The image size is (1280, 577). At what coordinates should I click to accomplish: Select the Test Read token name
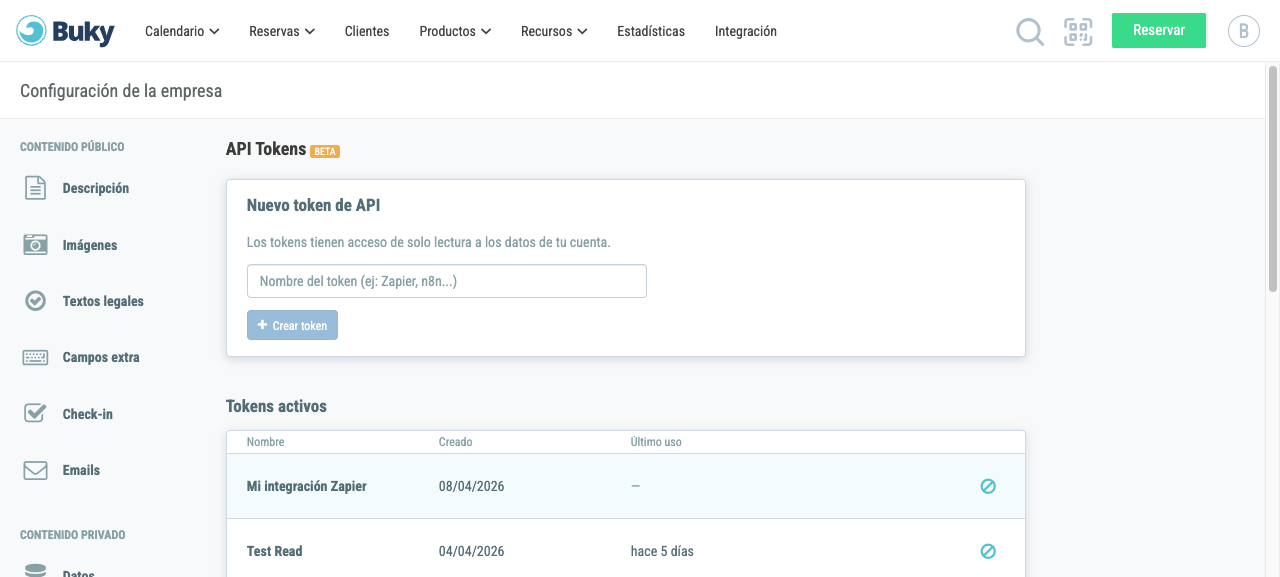pyautogui.click(x=275, y=551)
